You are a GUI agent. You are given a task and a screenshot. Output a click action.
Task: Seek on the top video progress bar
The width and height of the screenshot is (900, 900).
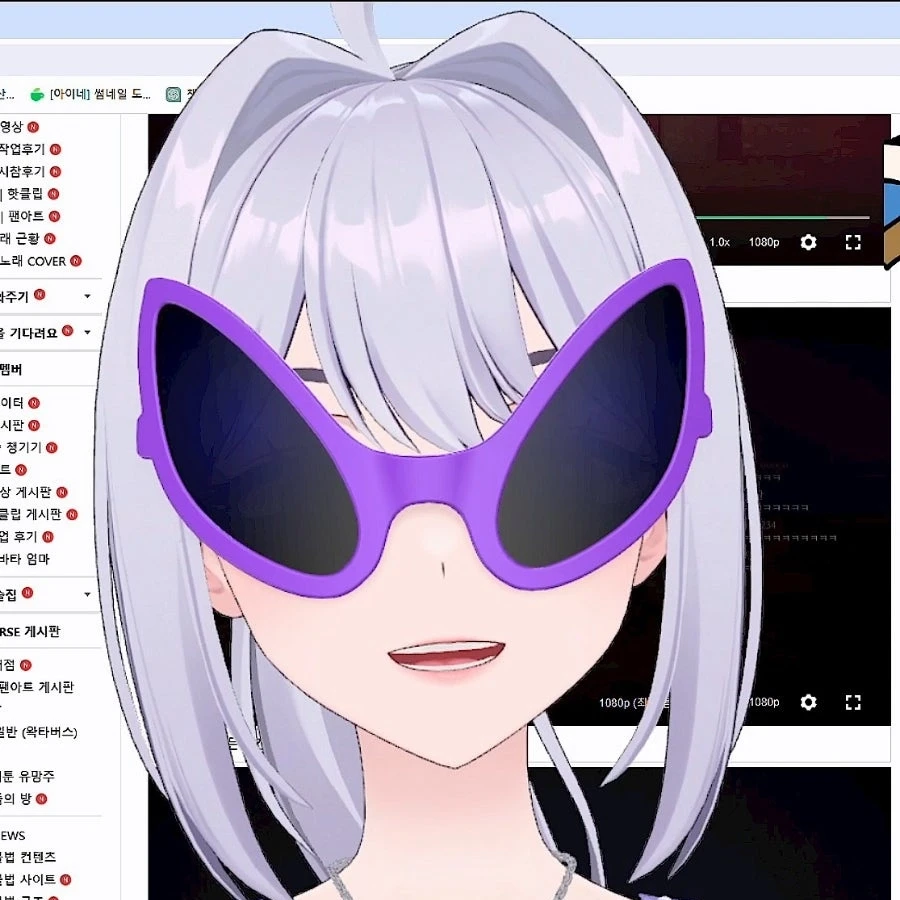point(783,218)
